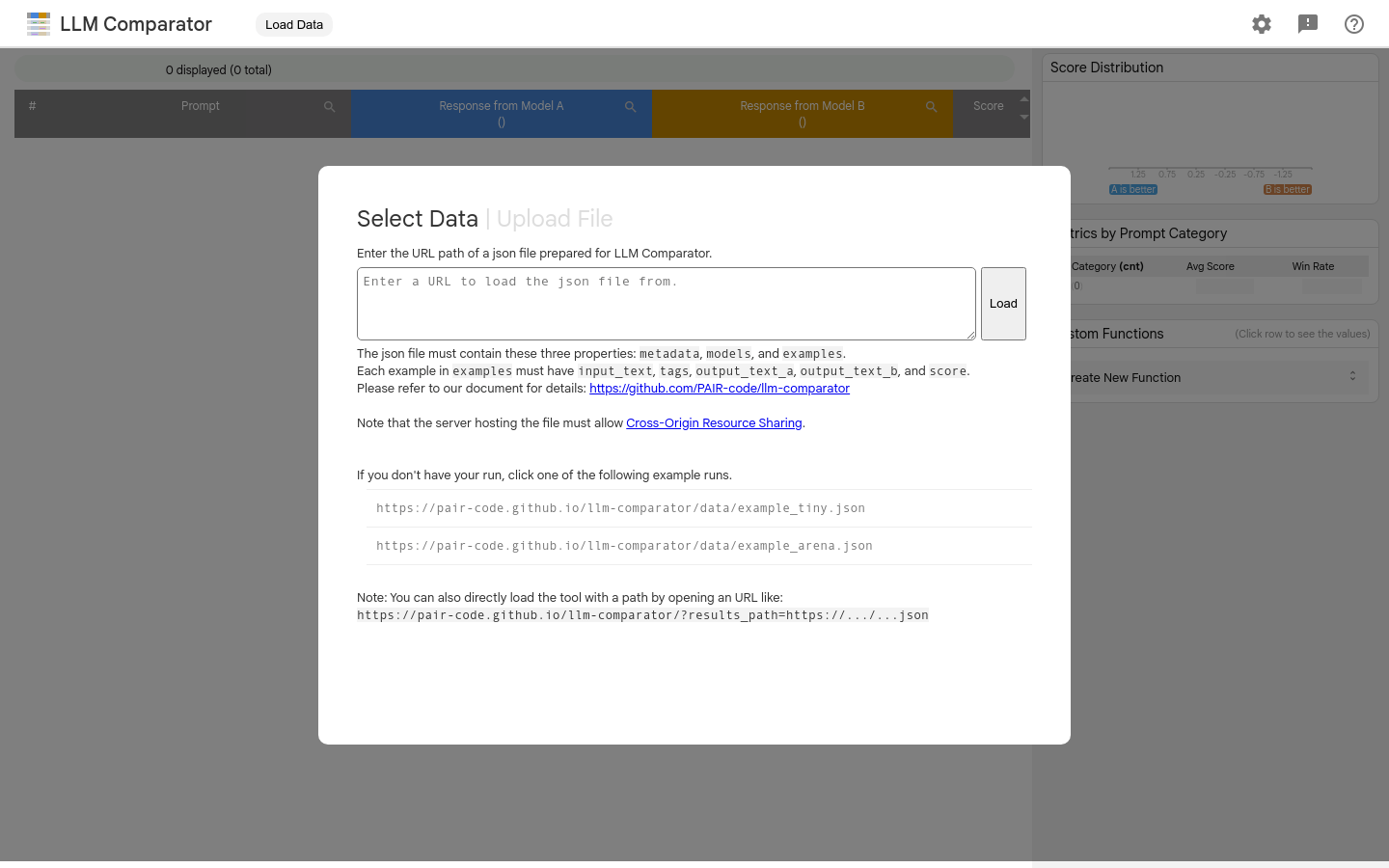Click the LLM Comparator logo icon

(39, 24)
